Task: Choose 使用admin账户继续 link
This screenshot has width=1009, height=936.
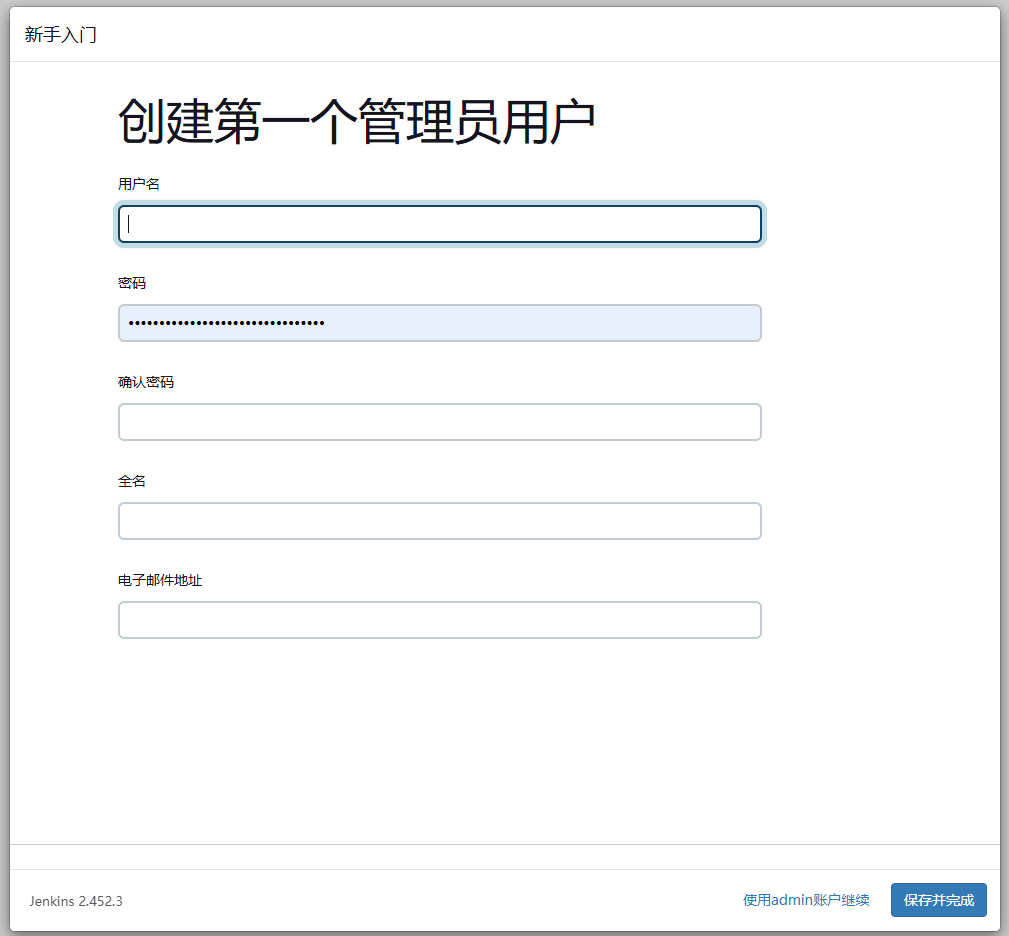Action: [x=806, y=900]
